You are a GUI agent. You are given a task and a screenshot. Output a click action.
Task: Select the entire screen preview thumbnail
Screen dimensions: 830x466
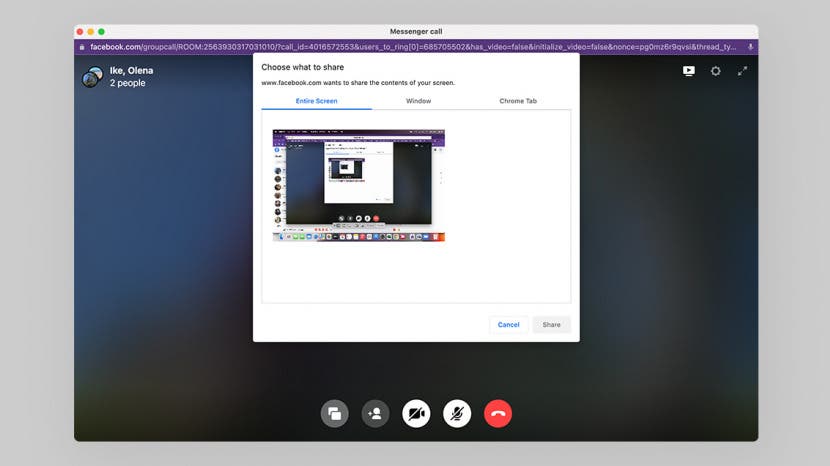pyautogui.click(x=358, y=185)
